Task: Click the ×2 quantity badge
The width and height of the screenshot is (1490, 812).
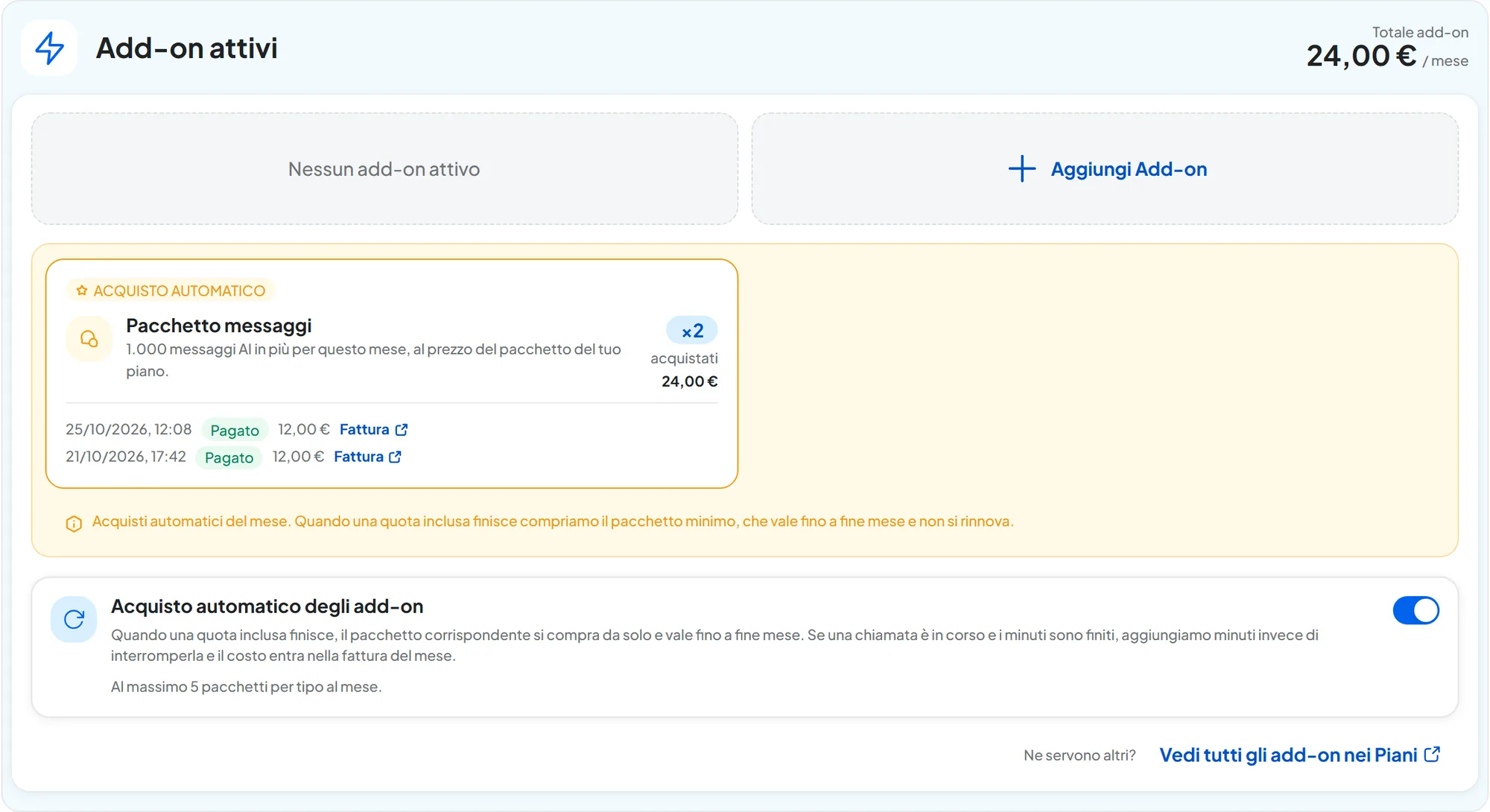Action: [692, 331]
